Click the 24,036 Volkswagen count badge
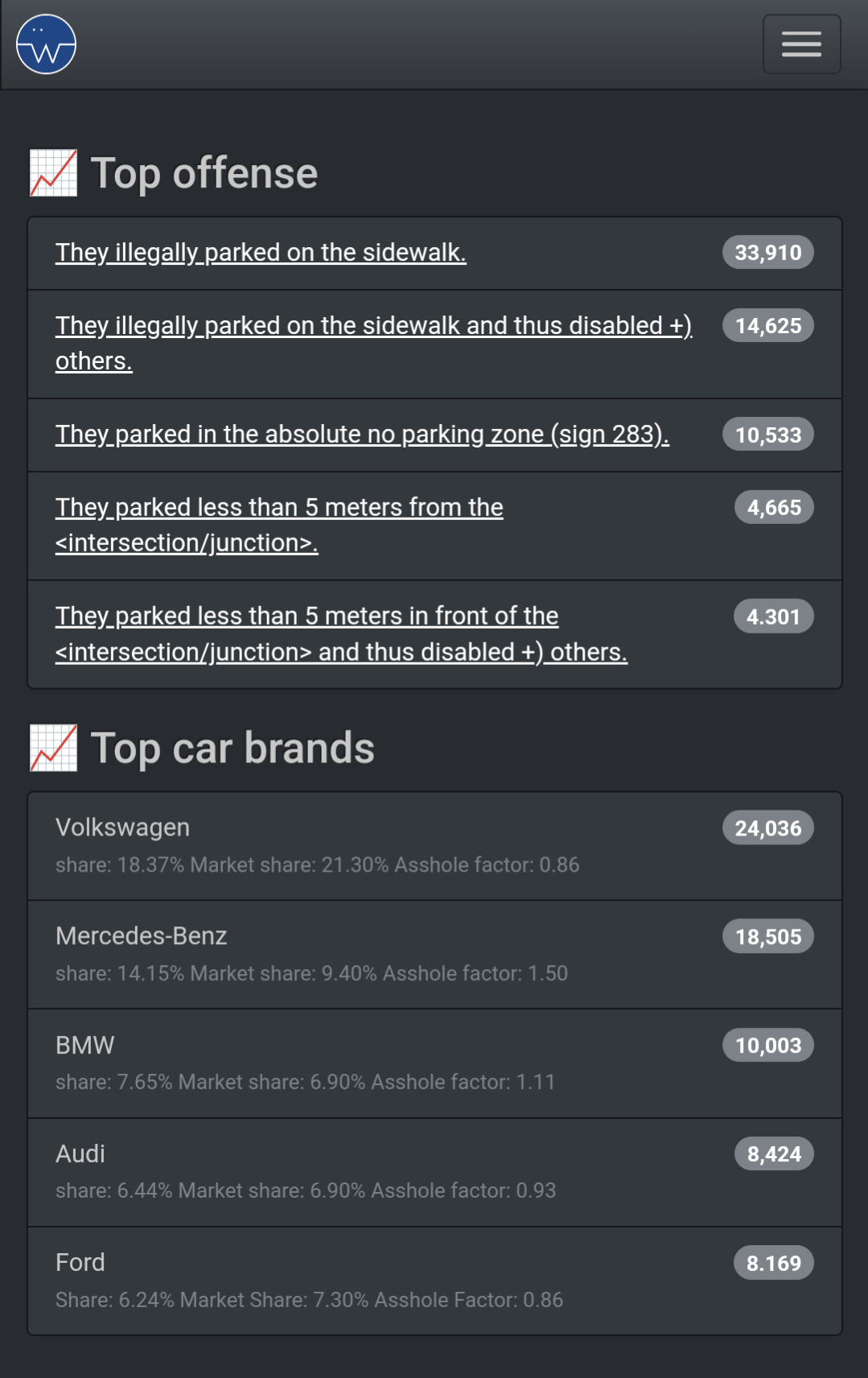868x1378 pixels. tap(767, 828)
